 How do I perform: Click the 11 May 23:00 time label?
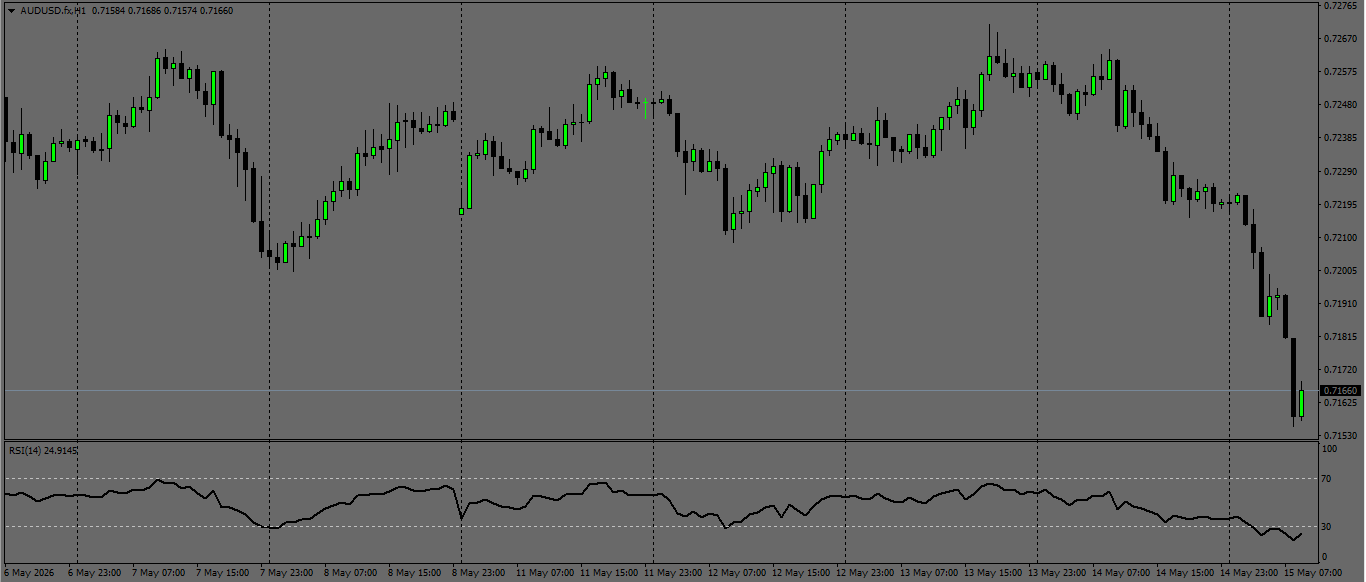(672, 573)
